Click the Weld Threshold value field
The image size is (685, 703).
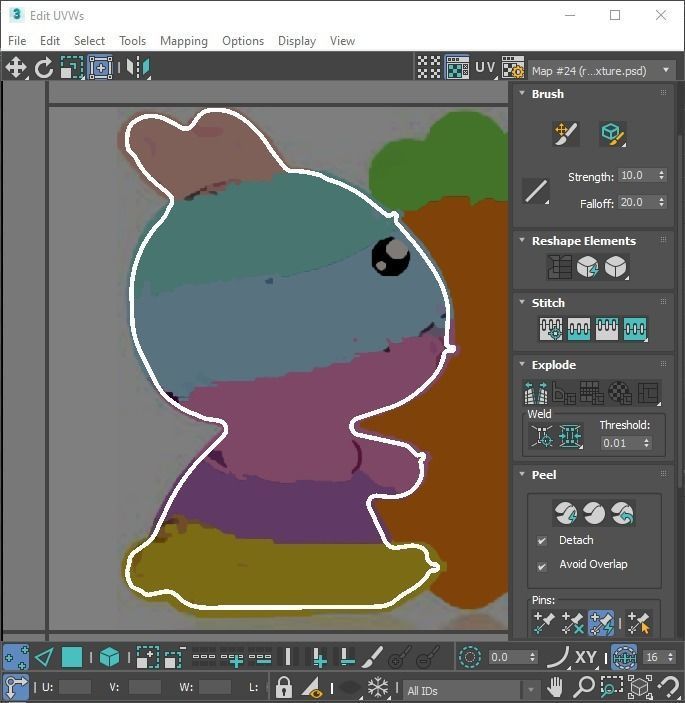[x=621, y=443]
